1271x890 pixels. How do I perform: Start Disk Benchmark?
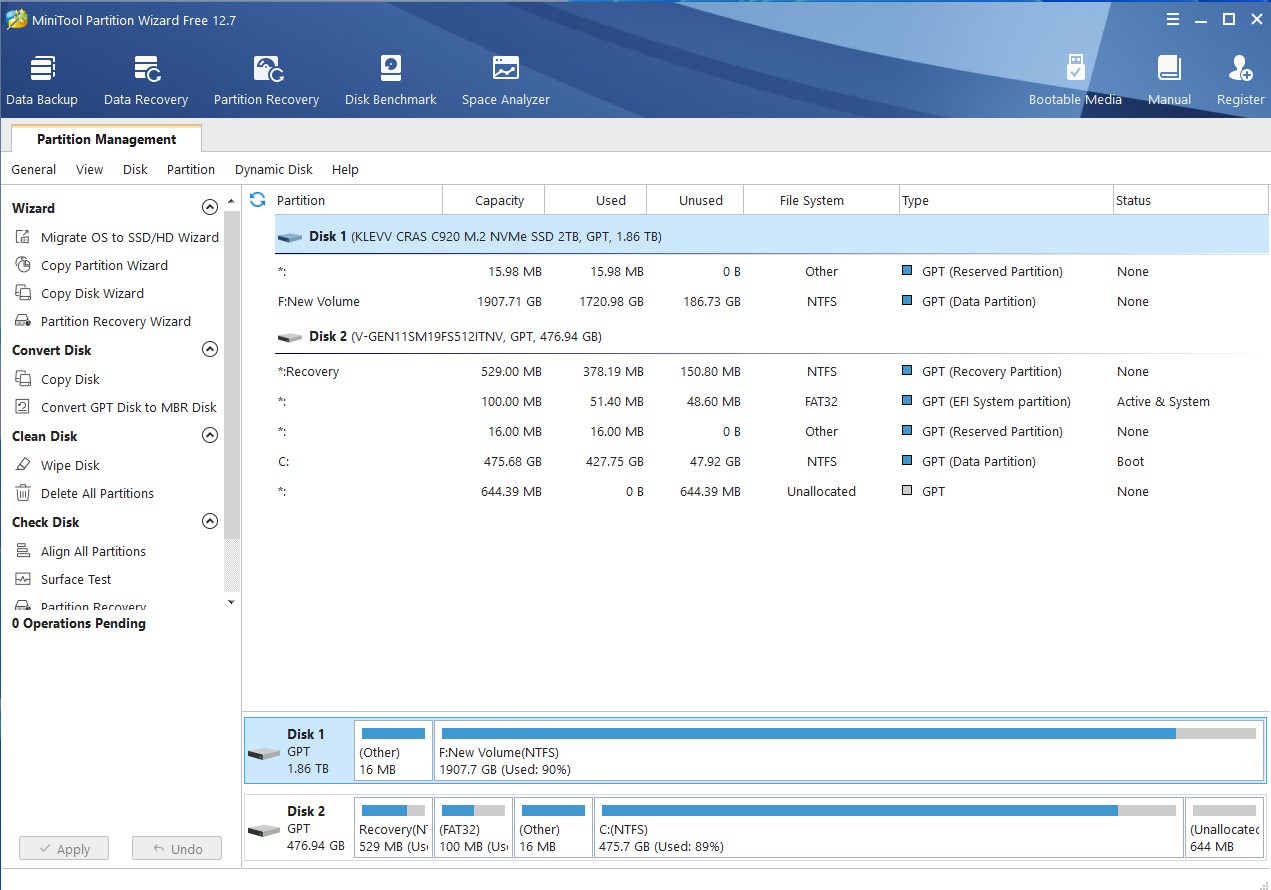pos(391,81)
